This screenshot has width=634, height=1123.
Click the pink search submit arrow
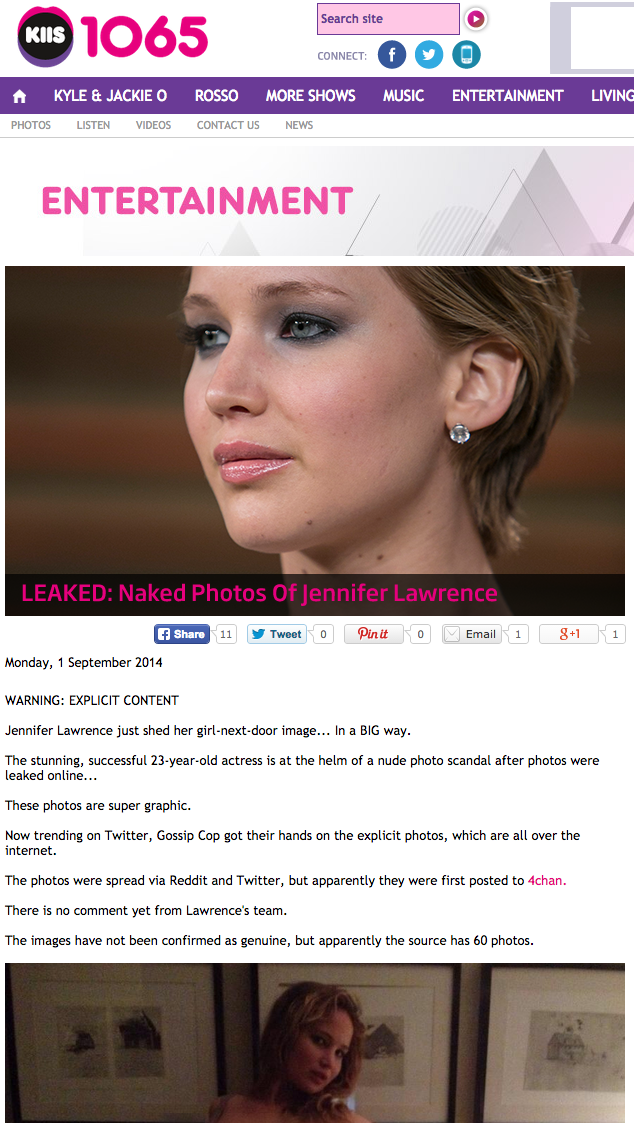point(476,19)
